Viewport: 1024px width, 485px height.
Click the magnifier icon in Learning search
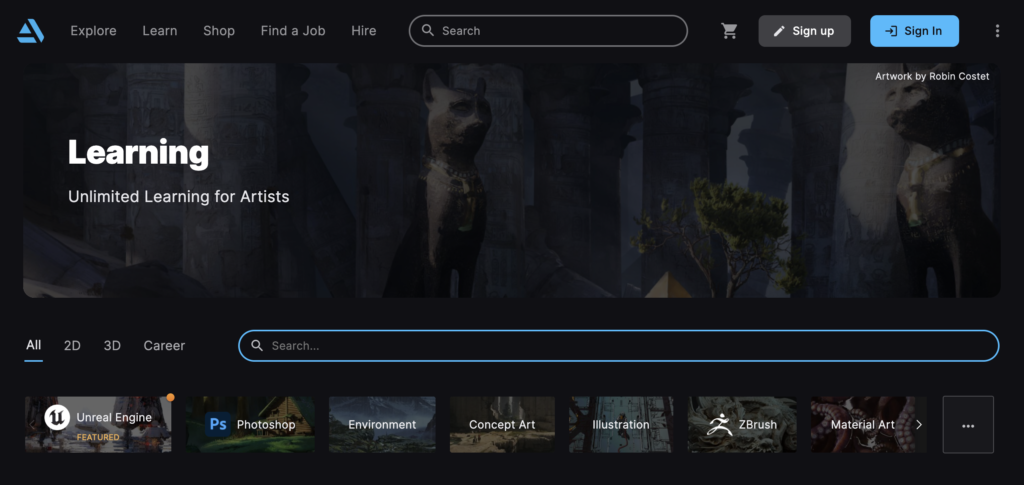[257, 346]
